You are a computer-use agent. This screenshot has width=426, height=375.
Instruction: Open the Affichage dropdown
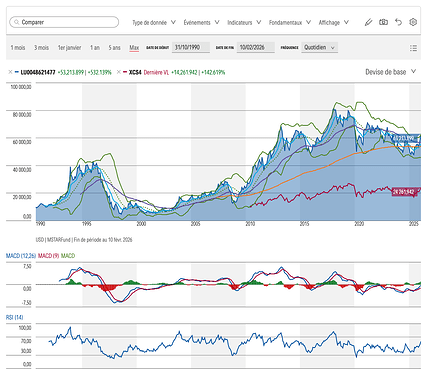click(334, 22)
